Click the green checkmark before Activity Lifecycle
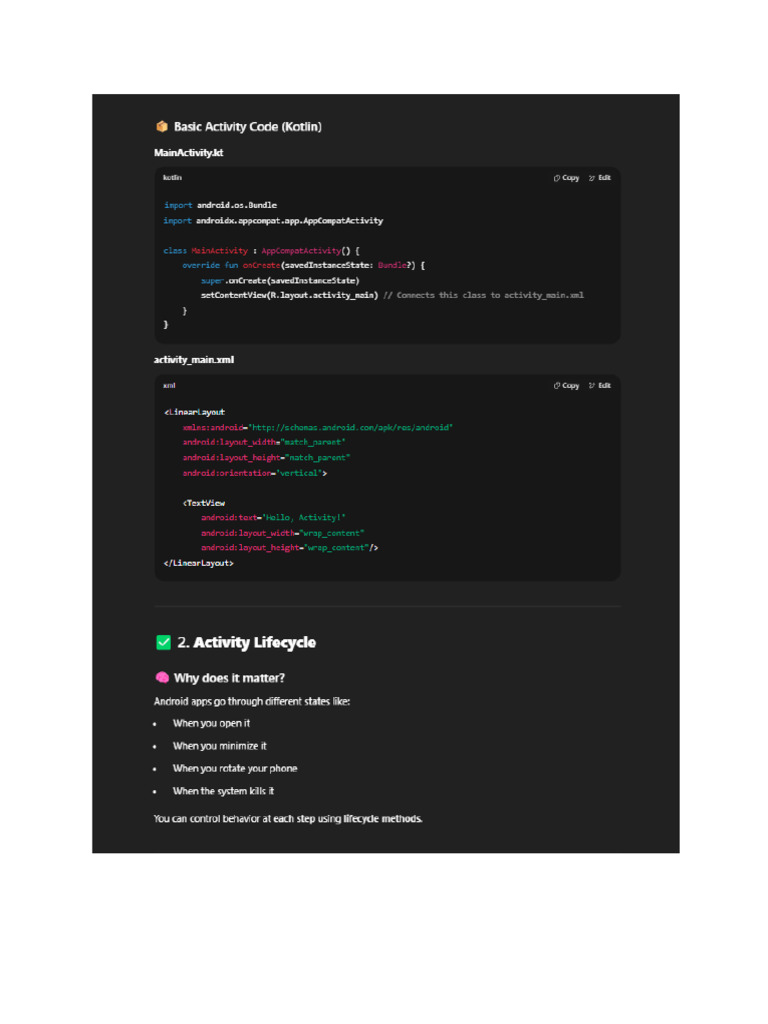 click(x=164, y=642)
